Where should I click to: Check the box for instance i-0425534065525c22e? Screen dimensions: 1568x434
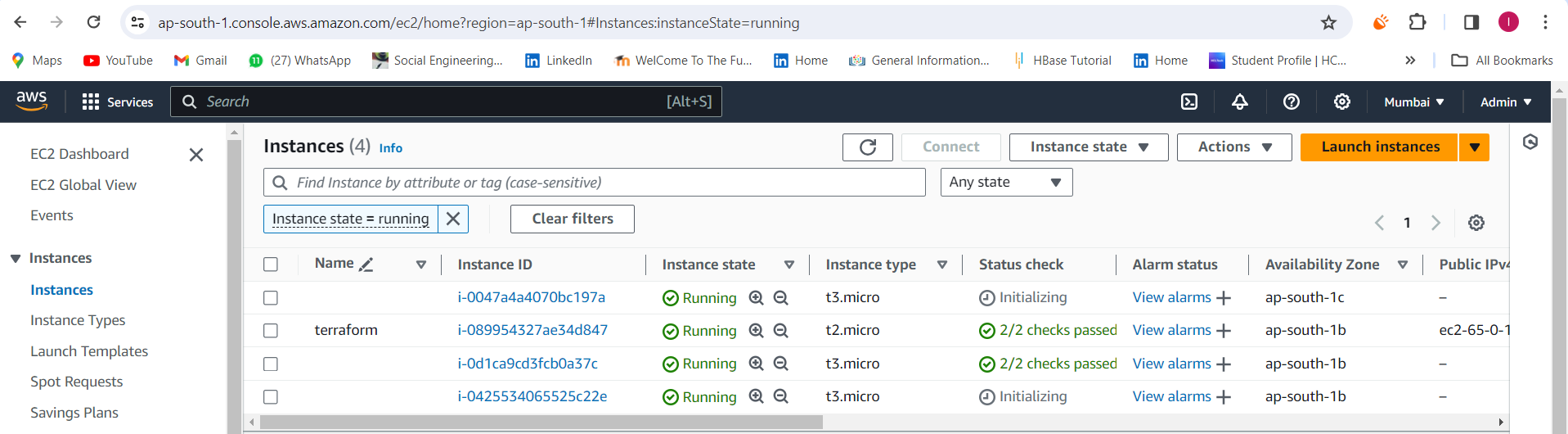[271, 397]
